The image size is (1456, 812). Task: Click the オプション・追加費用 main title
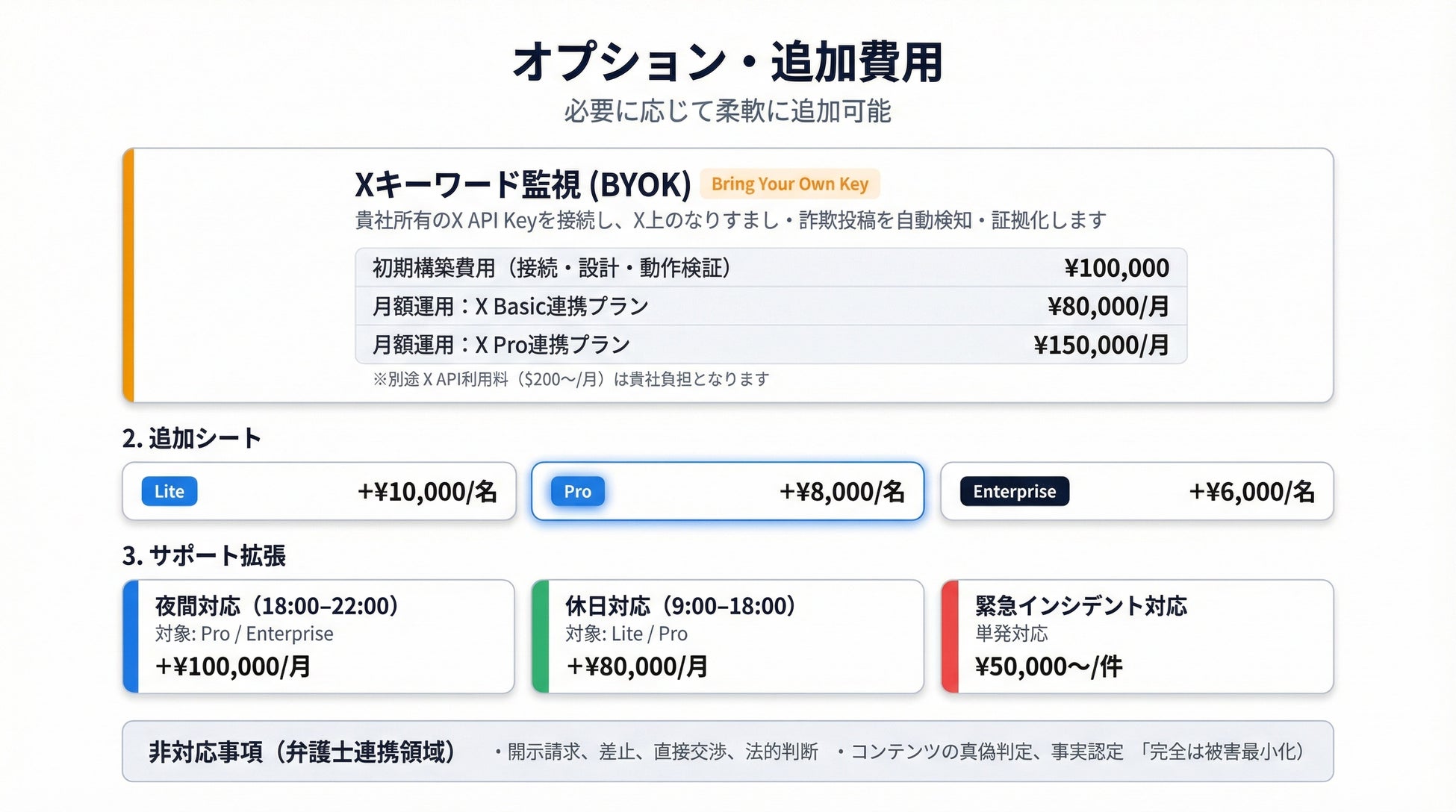click(x=727, y=62)
